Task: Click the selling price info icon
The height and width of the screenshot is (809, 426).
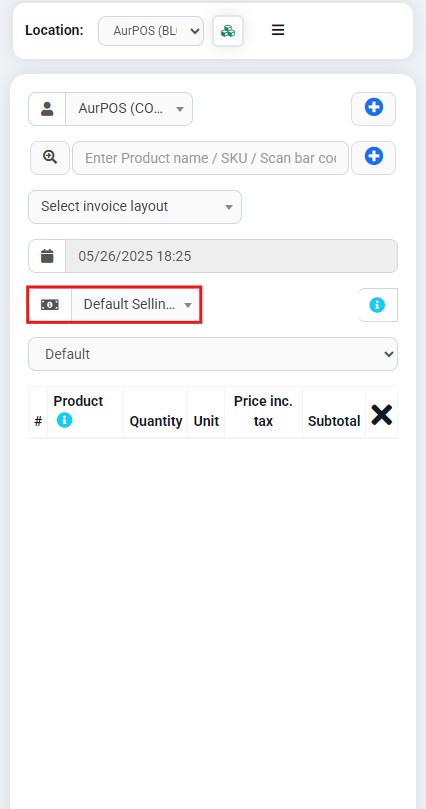Action: (377, 305)
